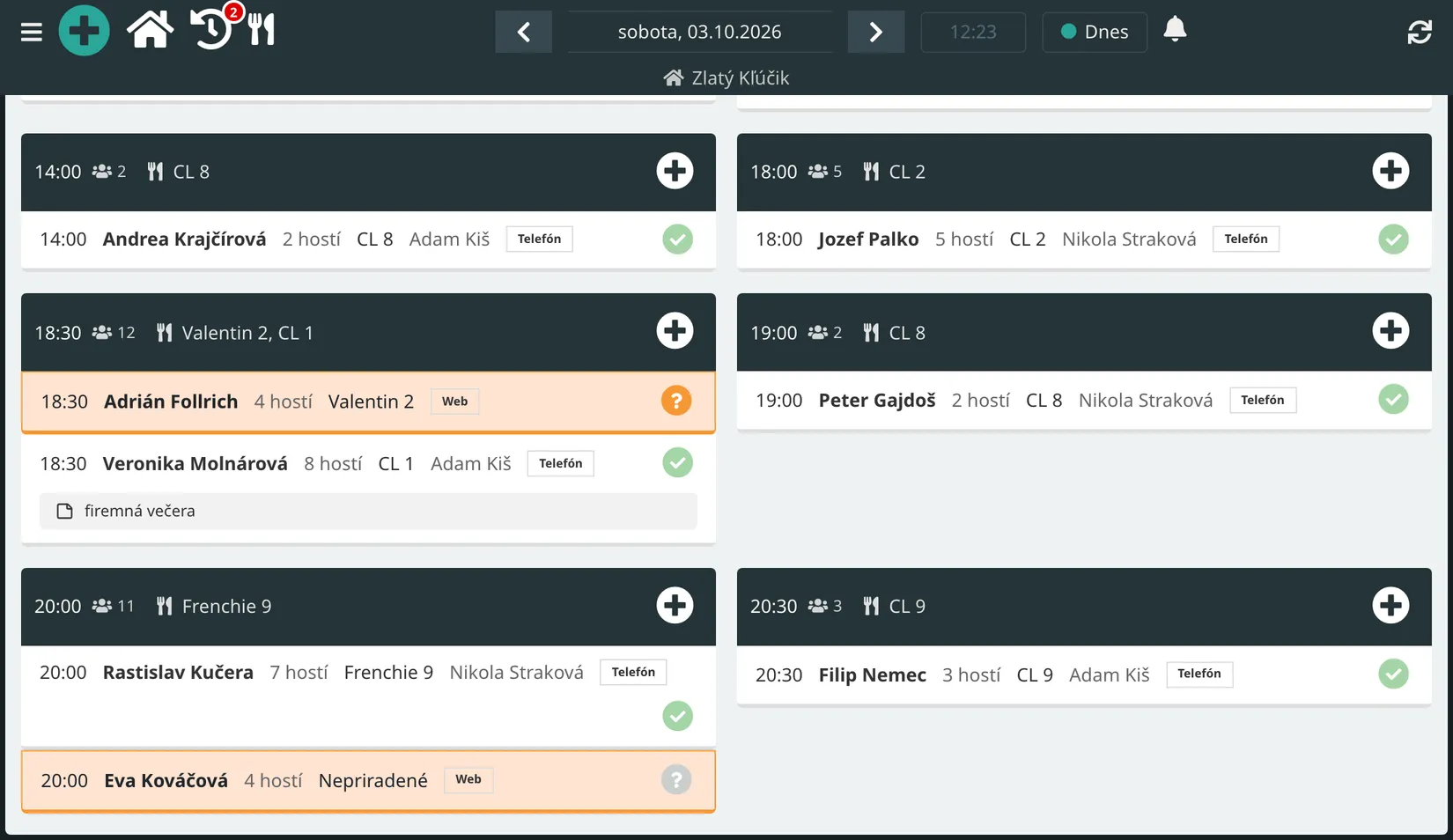
Task: Click grey question status for Eva Kováčová
Action: [676, 780]
